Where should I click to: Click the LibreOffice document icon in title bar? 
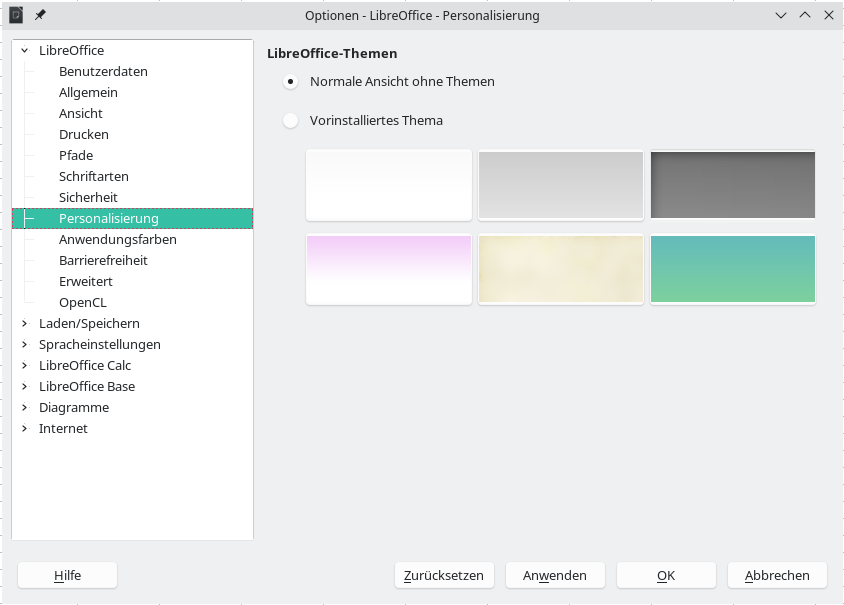(16, 15)
